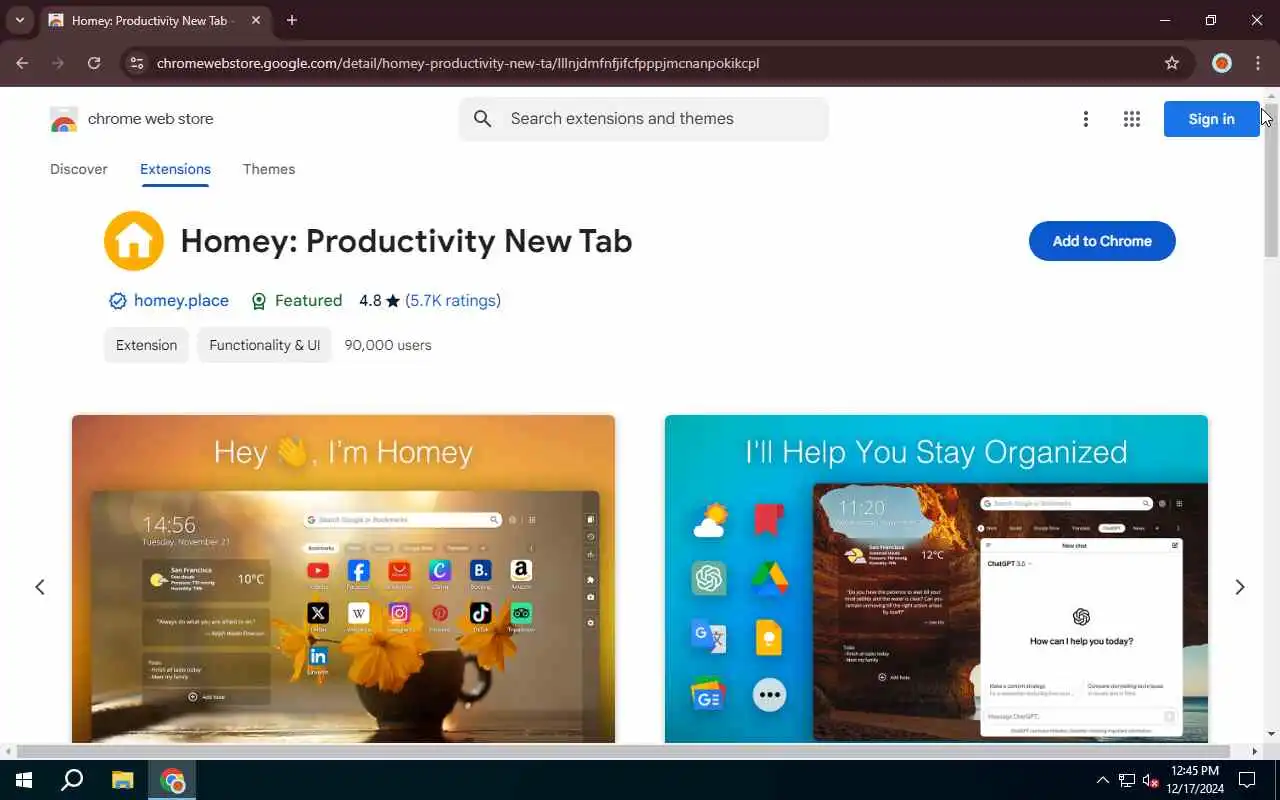
Task: Click the Homey orange house logo
Action: tap(134, 241)
